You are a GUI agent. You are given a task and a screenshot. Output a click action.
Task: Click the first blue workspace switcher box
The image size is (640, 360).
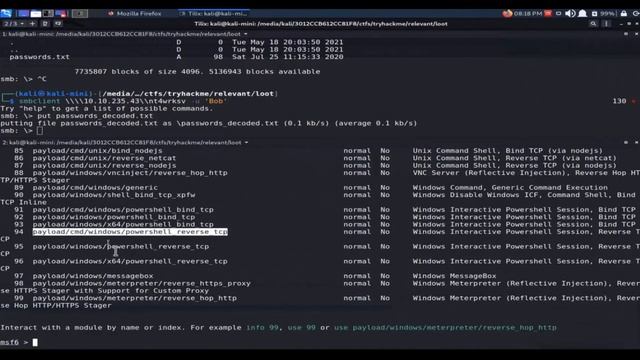(23, 13)
